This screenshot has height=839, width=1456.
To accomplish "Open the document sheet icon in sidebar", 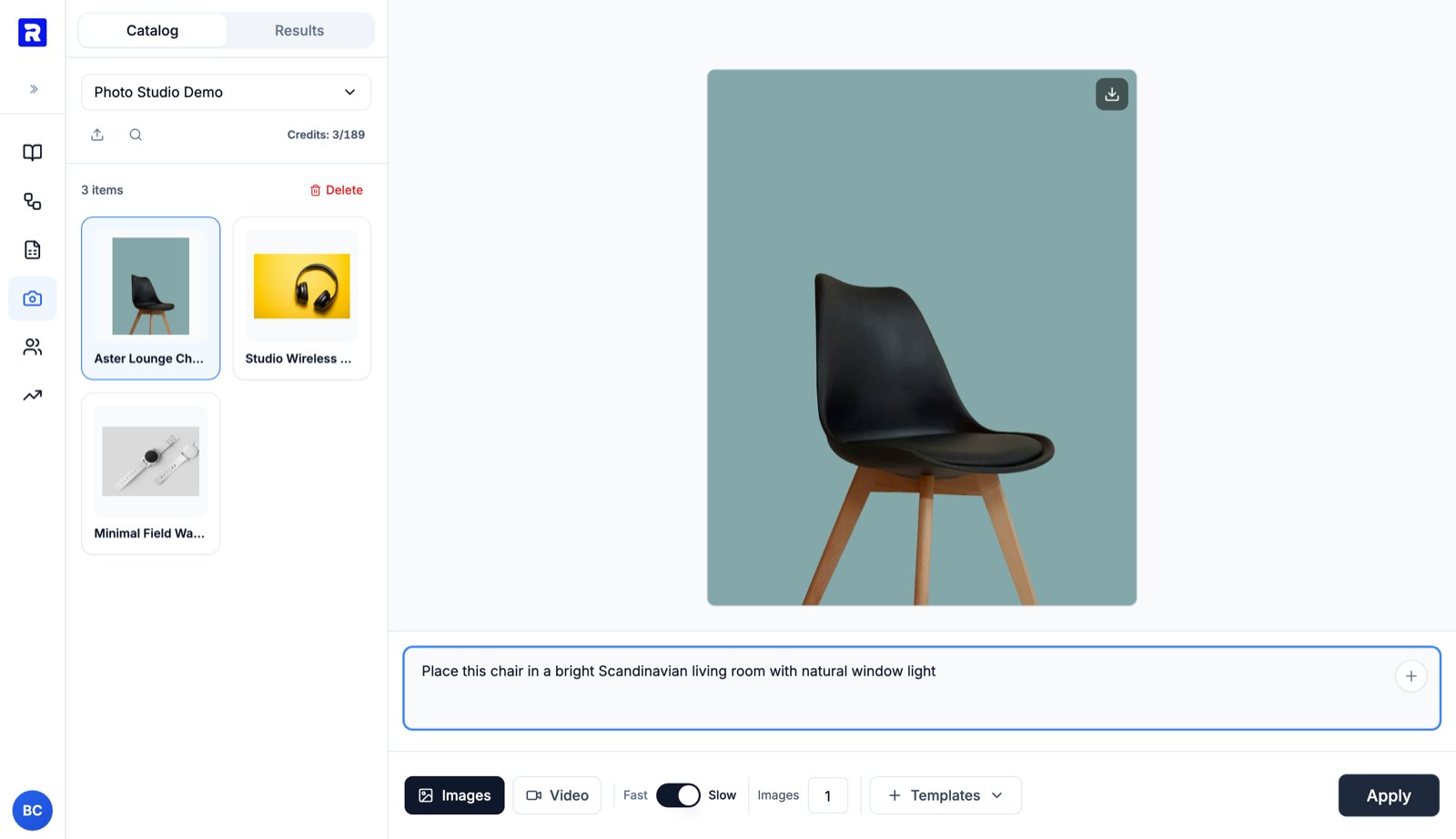I will point(33,249).
